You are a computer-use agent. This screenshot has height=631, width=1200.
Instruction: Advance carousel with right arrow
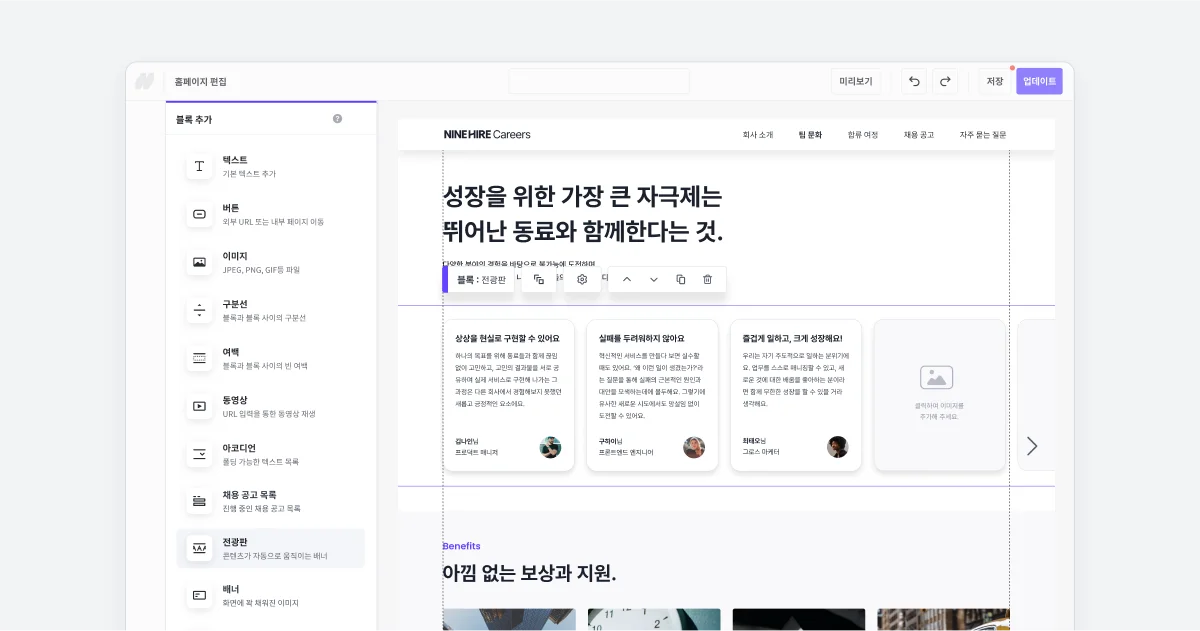click(1032, 446)
